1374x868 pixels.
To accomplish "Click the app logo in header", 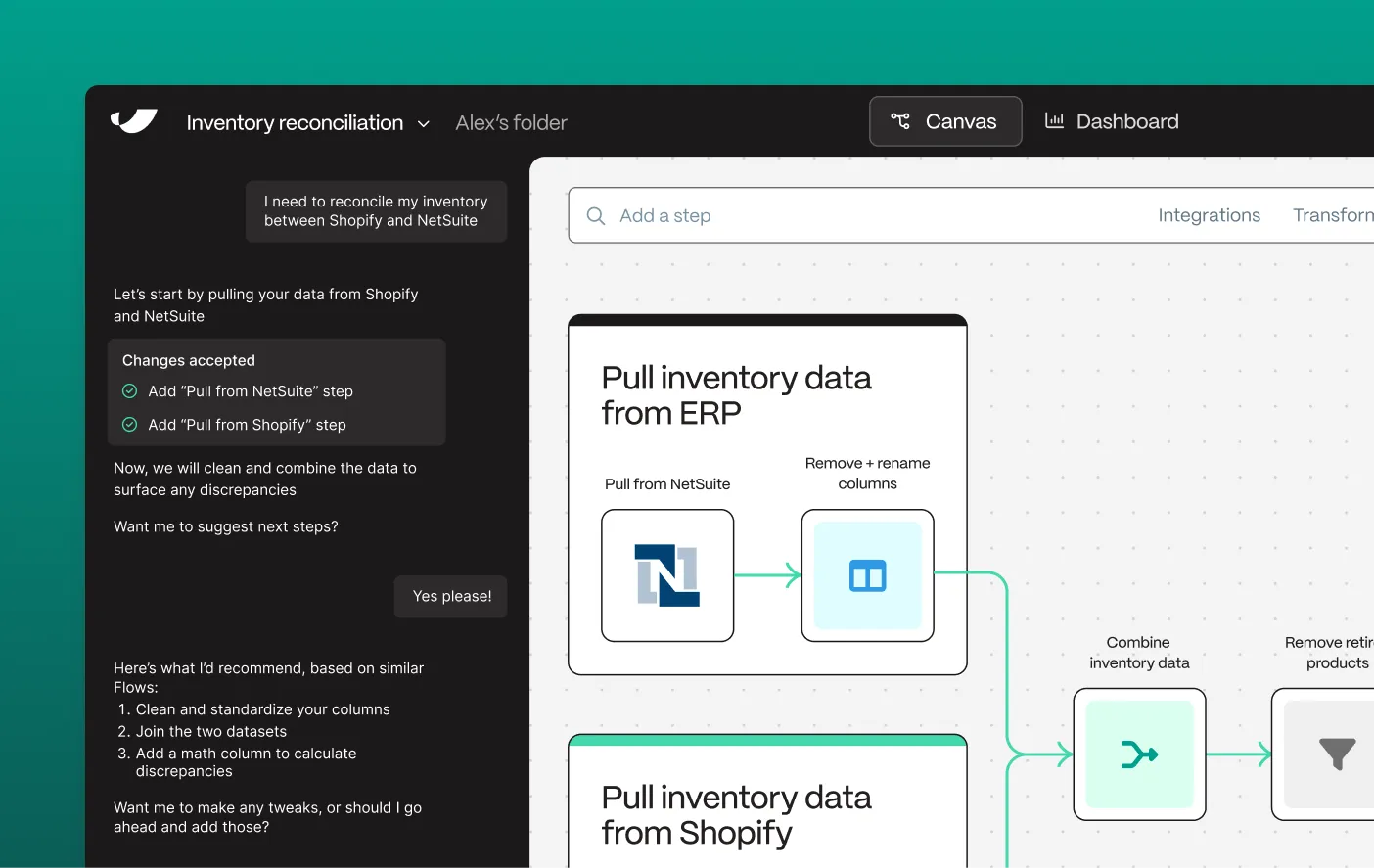I will tap(134, 121).
